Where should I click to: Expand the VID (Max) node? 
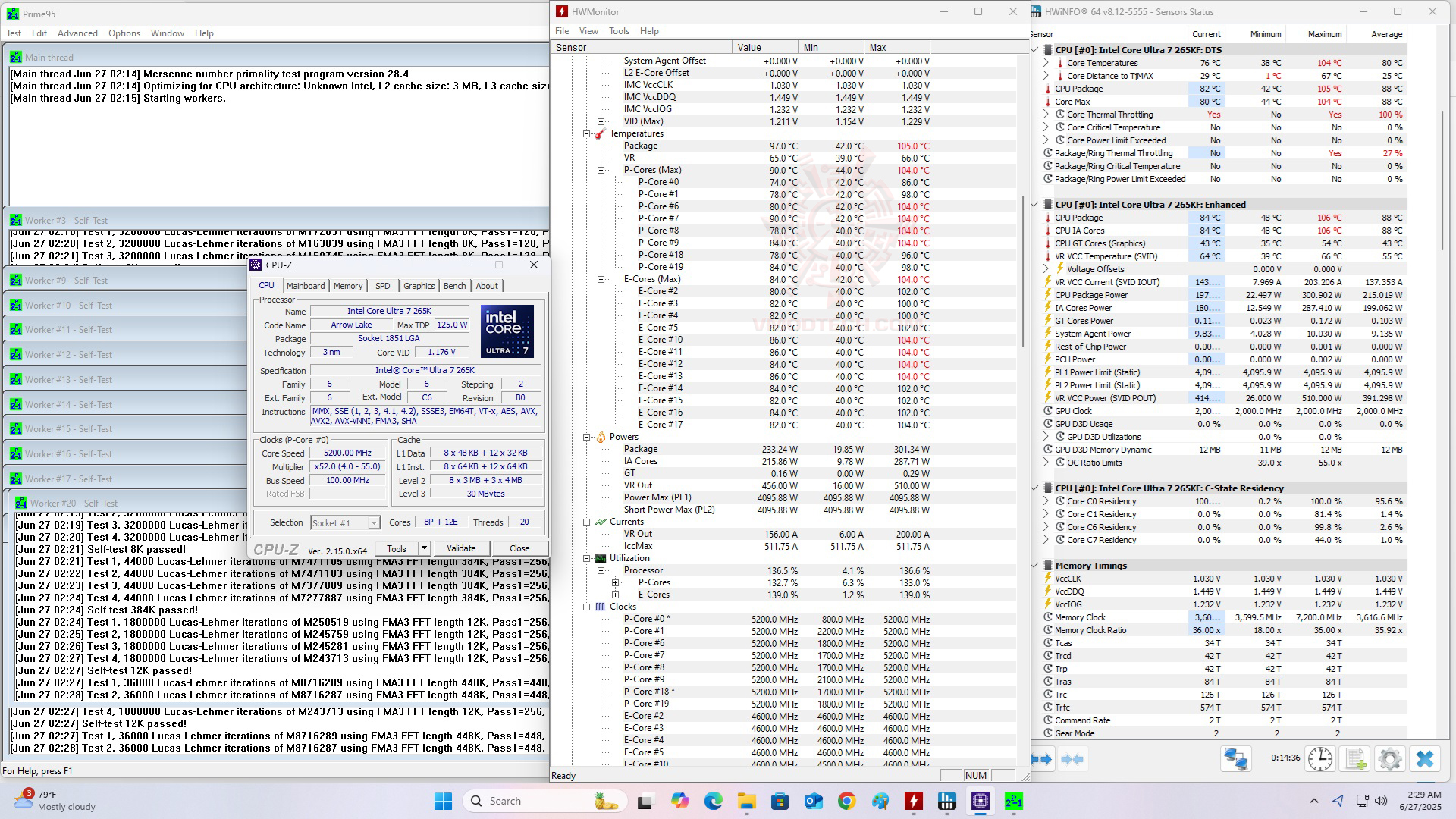click(x=601, y=121)
